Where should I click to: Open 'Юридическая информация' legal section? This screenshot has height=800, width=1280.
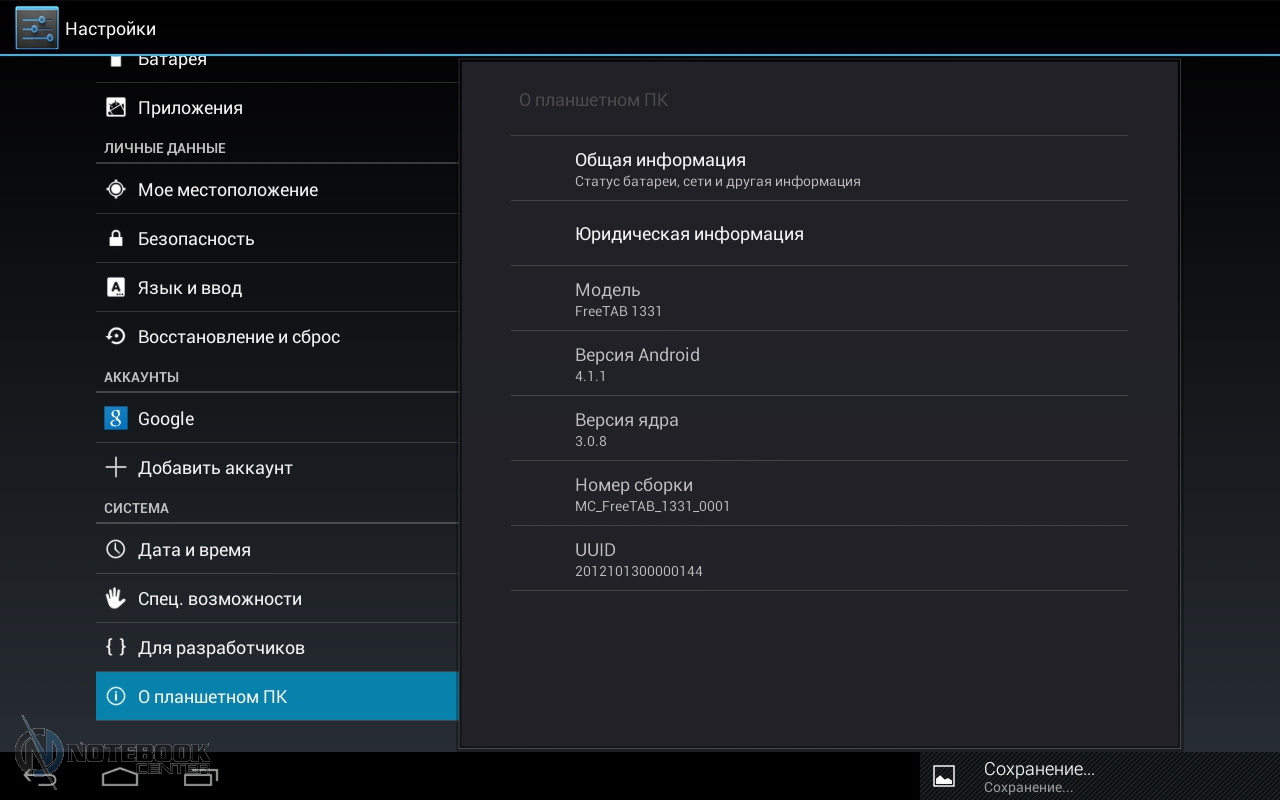point(818,234)
